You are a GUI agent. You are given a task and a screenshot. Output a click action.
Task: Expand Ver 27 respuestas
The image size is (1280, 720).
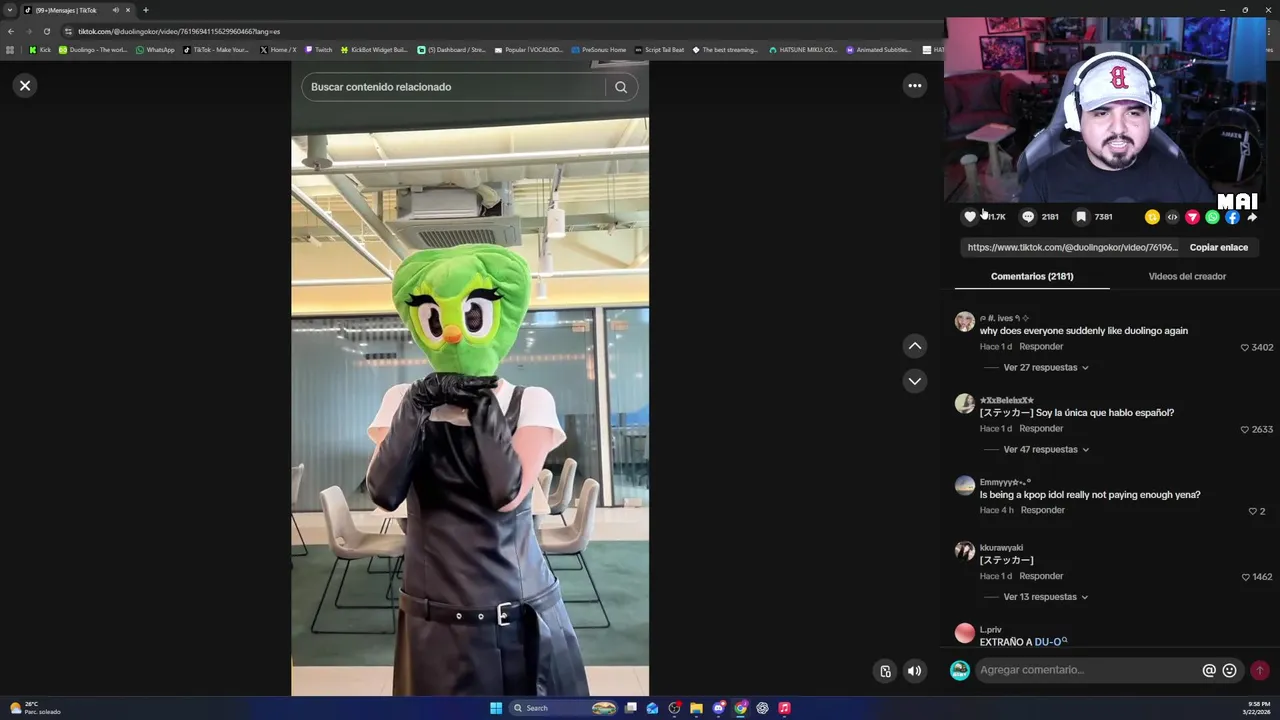pyautogui.click(x=1046, y=367)
